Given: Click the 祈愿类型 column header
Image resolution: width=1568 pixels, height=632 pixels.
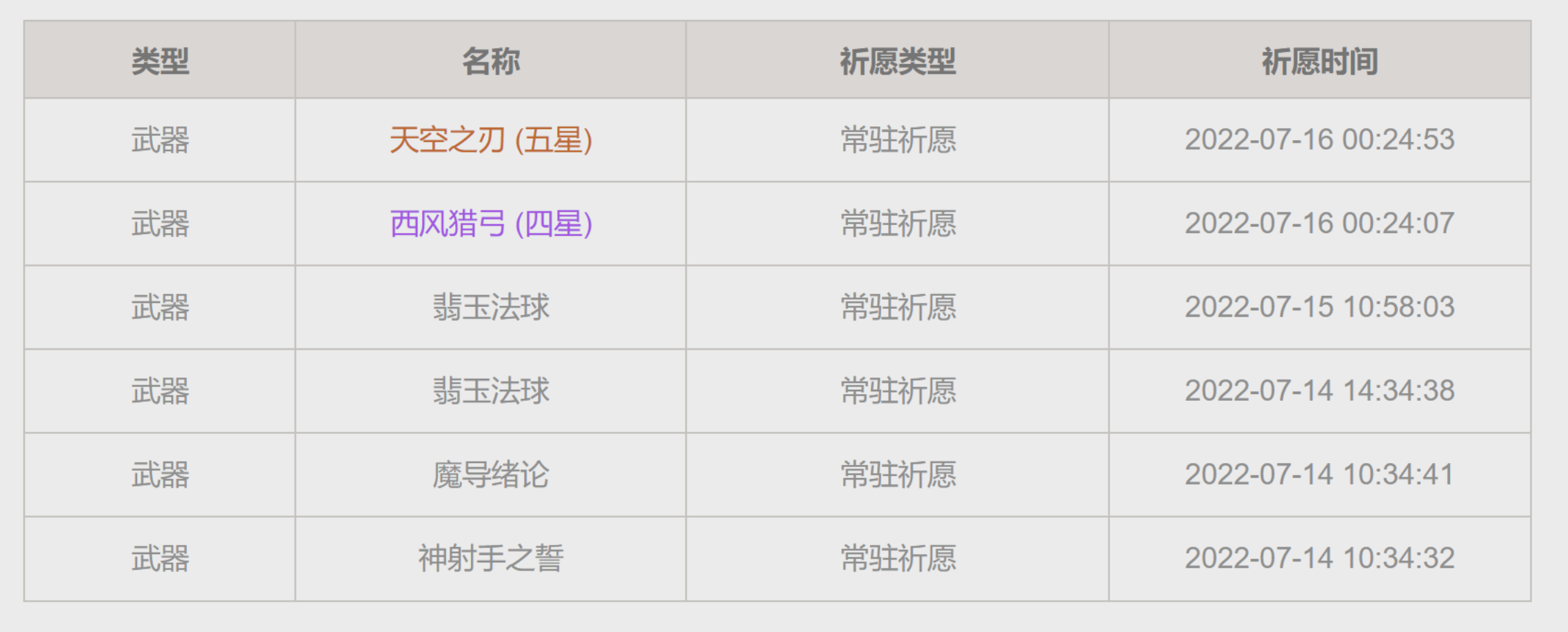Looking at the screenshot, I should [897, 61].
